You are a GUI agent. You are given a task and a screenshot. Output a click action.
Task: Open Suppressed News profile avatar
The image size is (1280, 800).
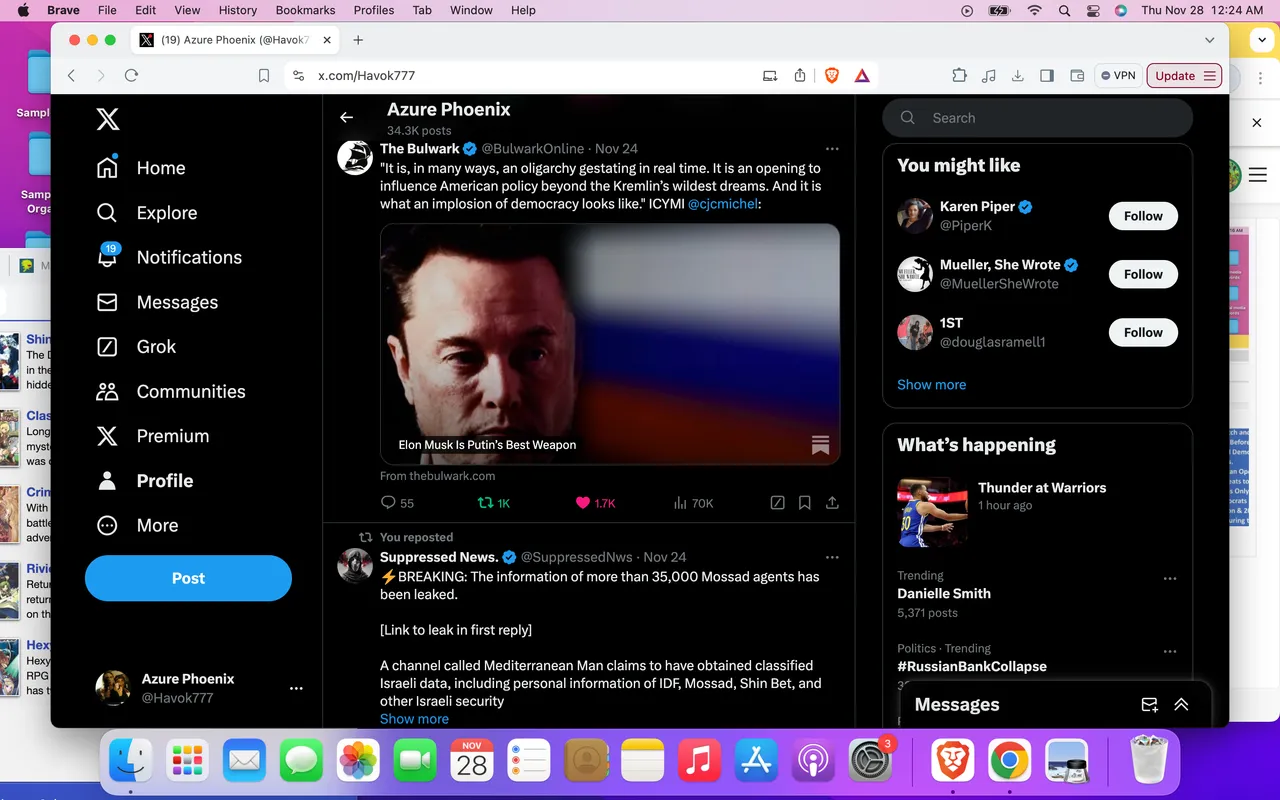click(x=355, y=566)
